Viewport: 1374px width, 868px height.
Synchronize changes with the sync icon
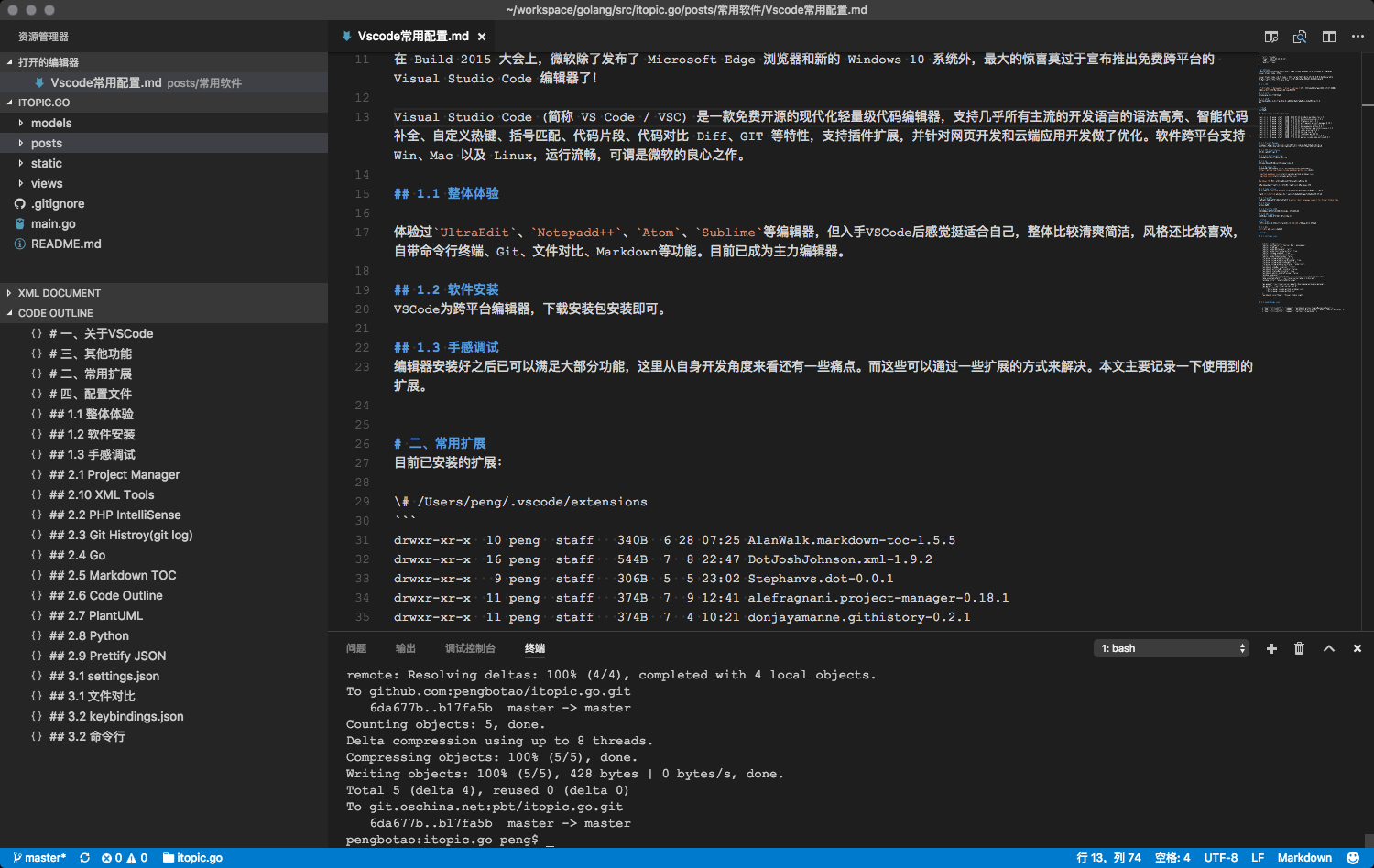pos(85,858)
